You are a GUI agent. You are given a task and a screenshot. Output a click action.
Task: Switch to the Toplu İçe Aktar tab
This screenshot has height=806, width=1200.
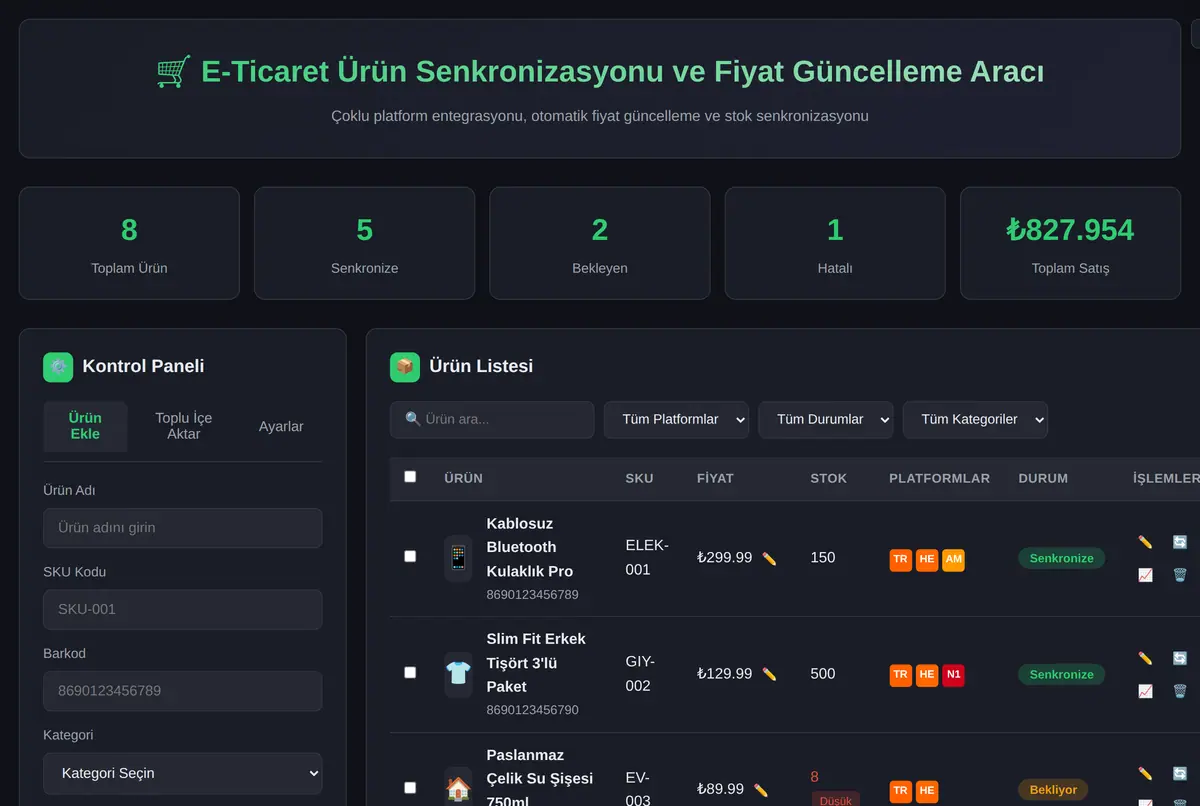point(183,426)
